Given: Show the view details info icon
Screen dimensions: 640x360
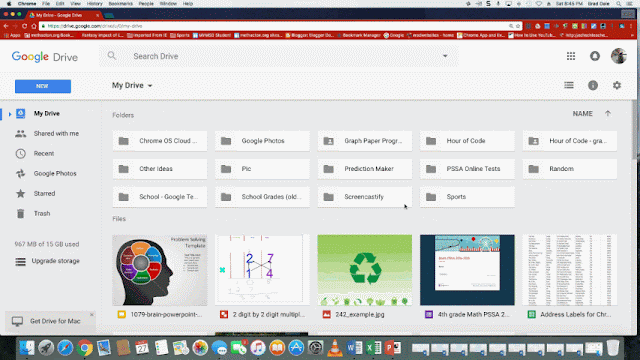Looking at the screenshot, I should click(x=593, y=85).
